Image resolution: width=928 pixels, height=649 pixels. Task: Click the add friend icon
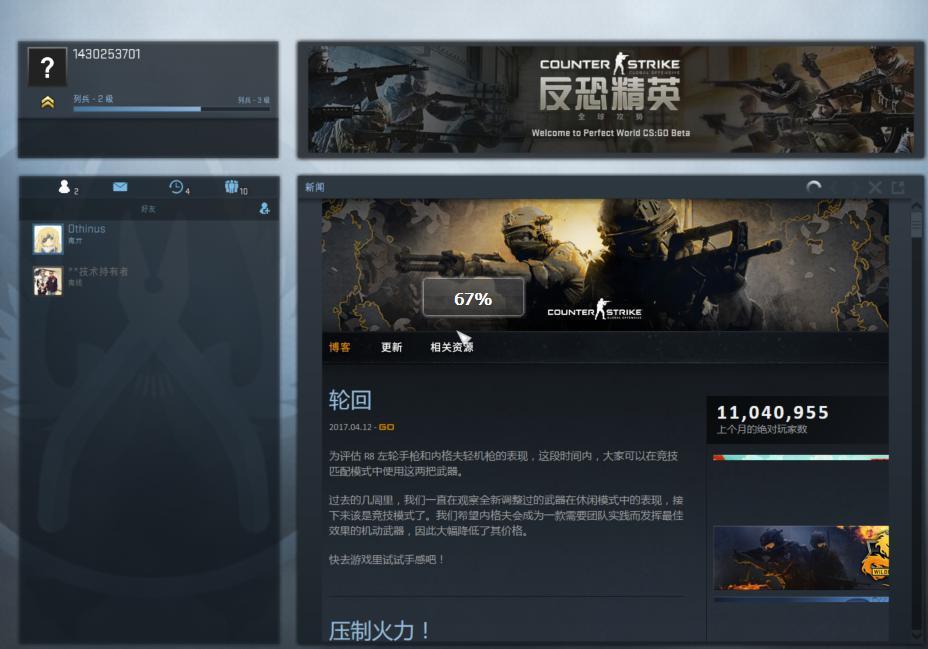point(264,209)
